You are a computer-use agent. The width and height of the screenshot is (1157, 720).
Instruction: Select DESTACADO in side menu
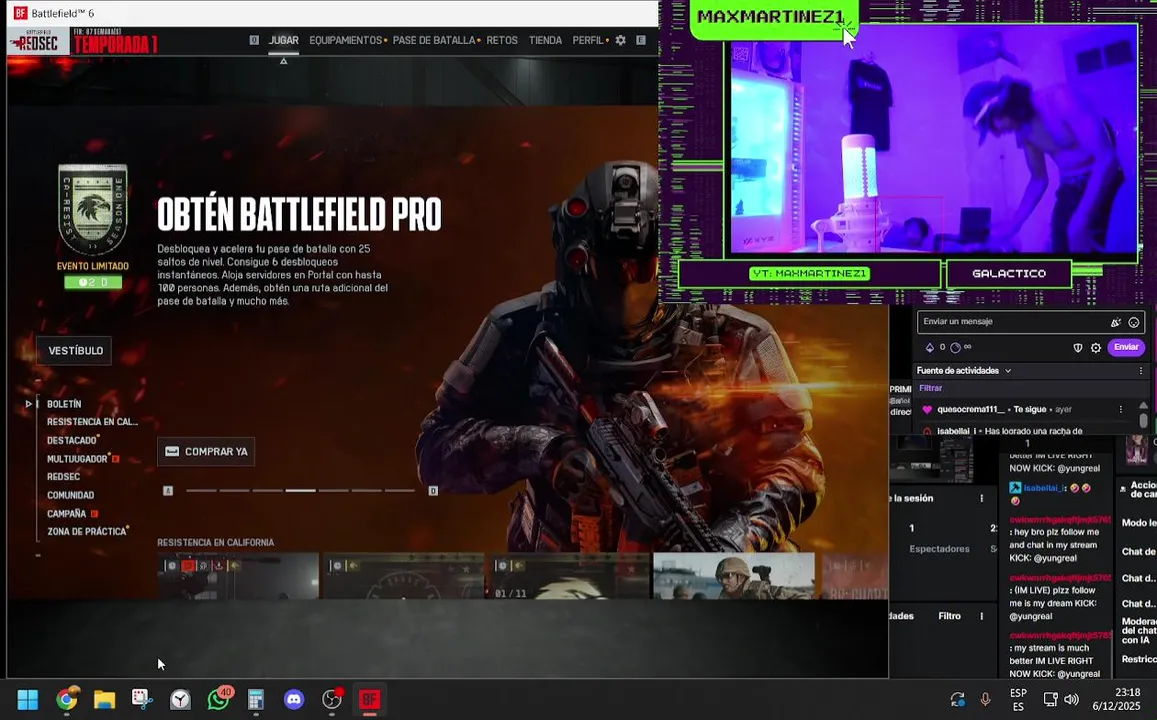tap(72, 440)
